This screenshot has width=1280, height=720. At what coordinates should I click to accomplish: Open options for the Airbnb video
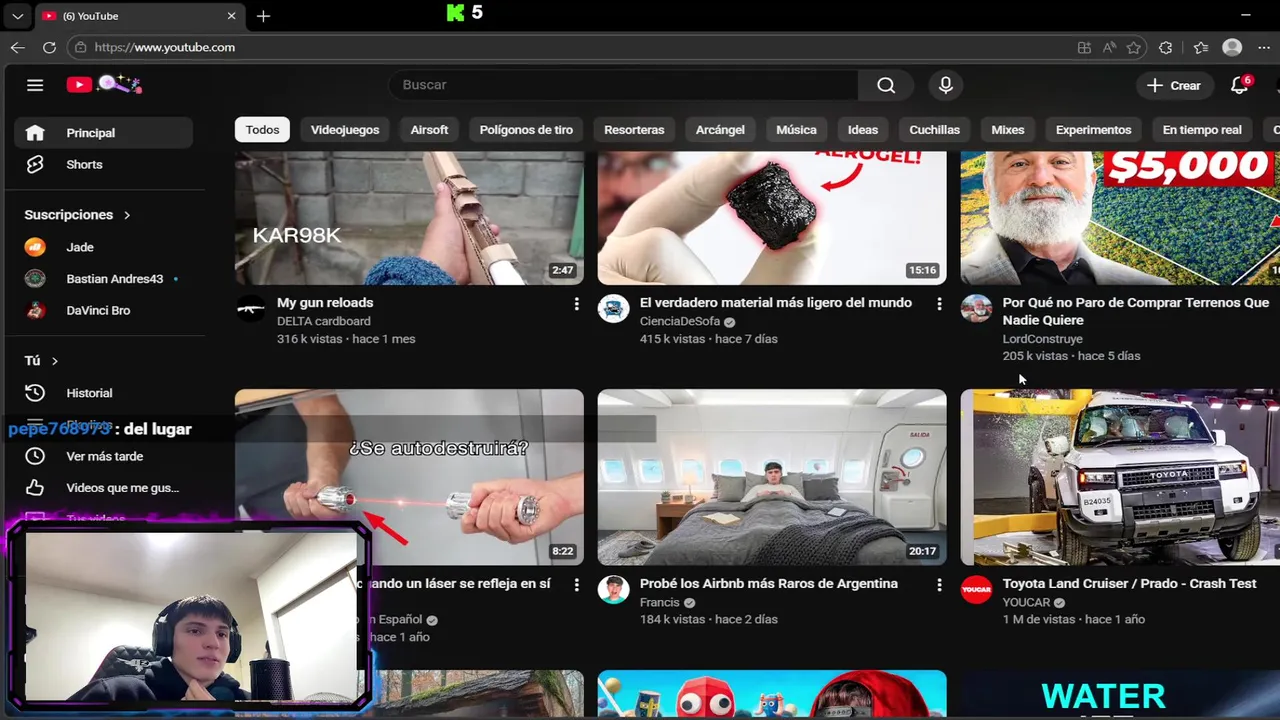point(939,585)
